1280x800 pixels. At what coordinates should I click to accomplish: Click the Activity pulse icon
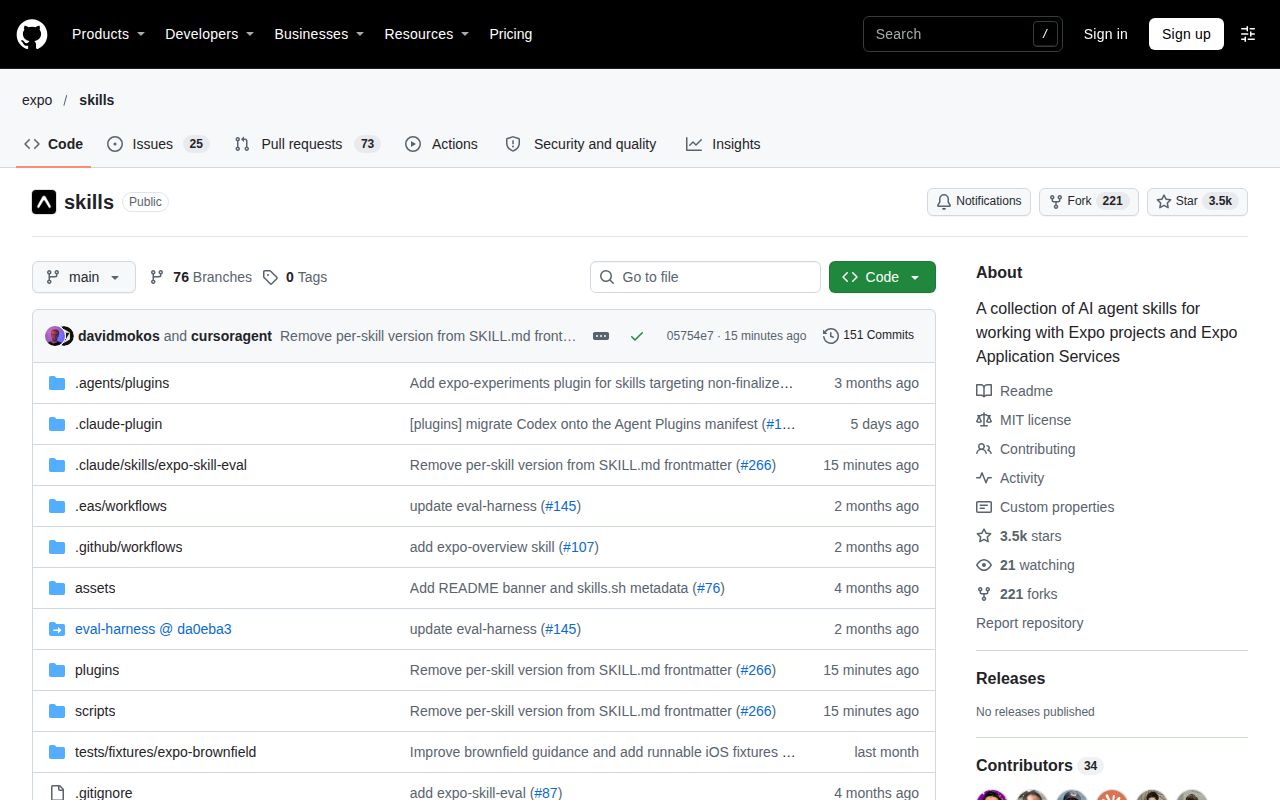984,478
